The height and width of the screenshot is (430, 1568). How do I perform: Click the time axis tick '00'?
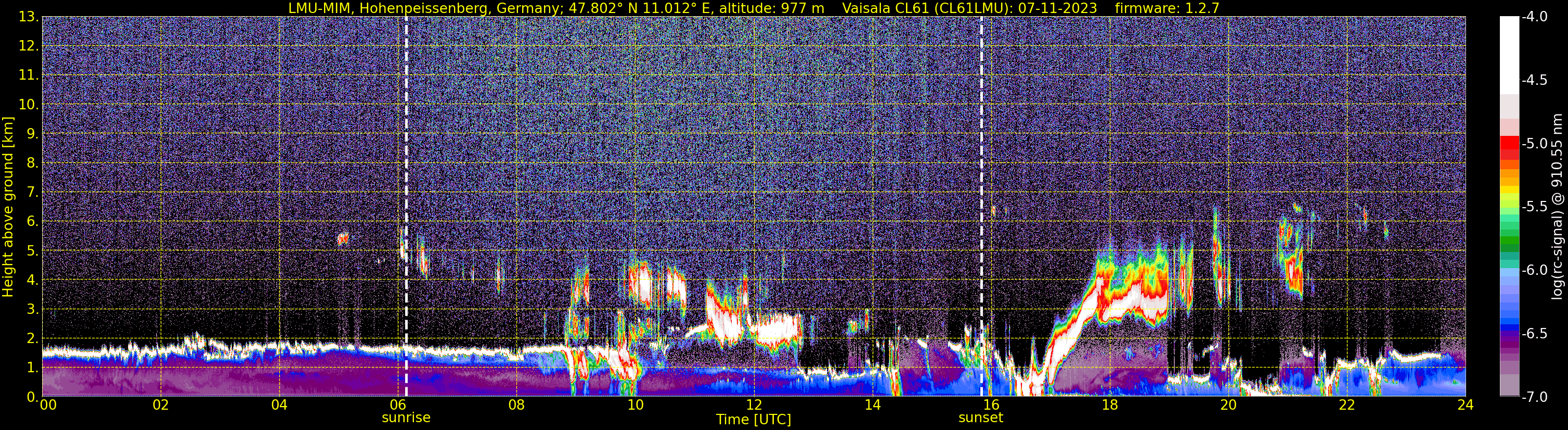click(x=47, y=406)
